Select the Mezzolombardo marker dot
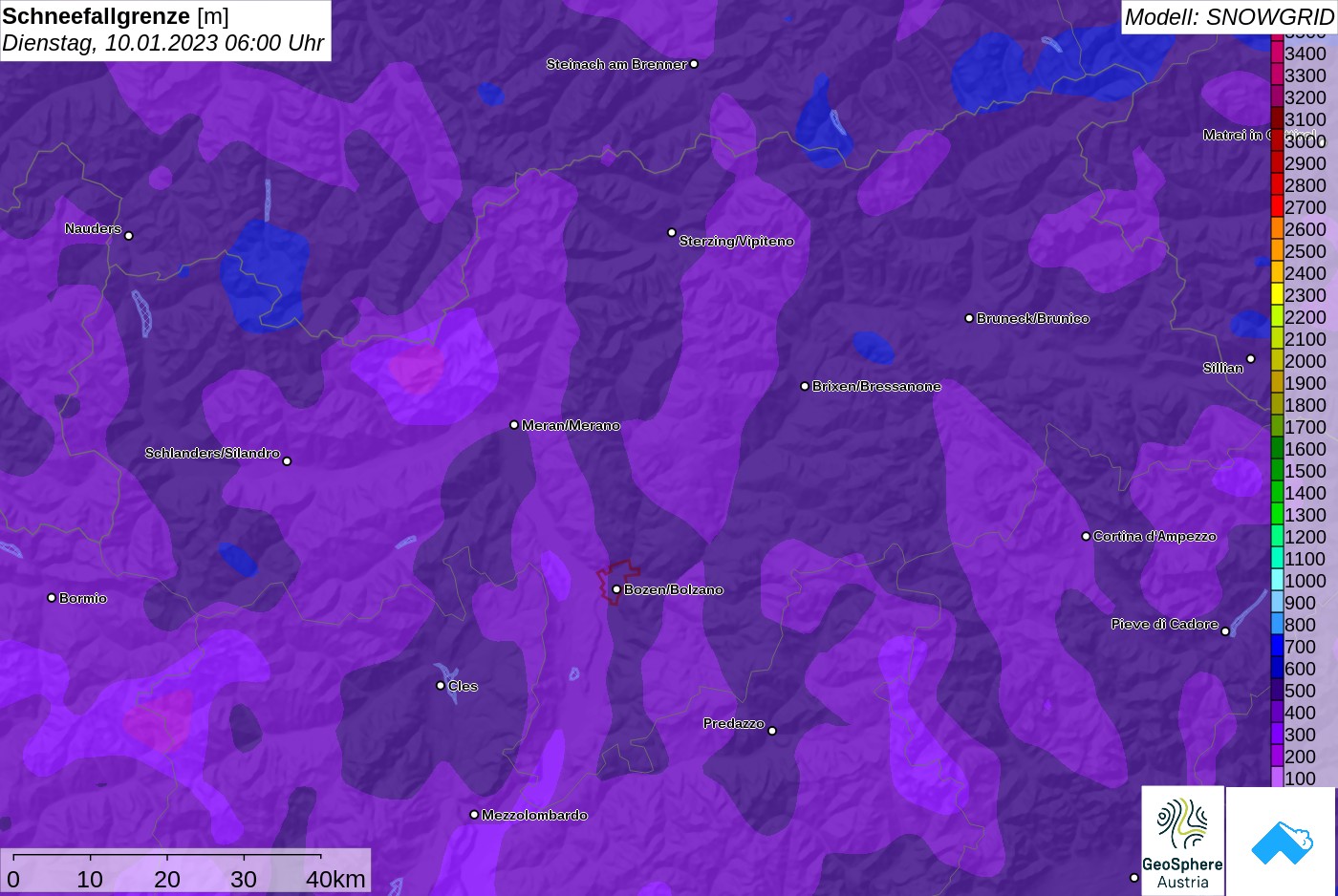 474,815
